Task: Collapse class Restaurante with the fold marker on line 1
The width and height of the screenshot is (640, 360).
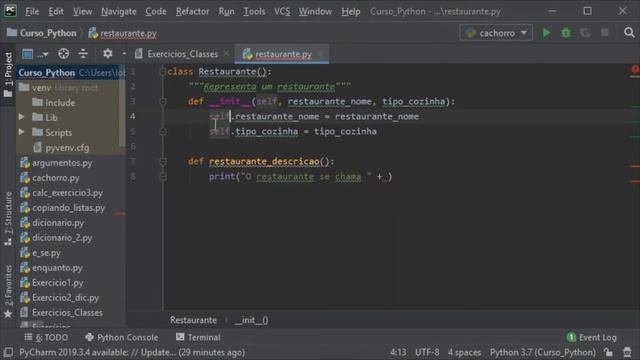Action: [x=162, y=72]
